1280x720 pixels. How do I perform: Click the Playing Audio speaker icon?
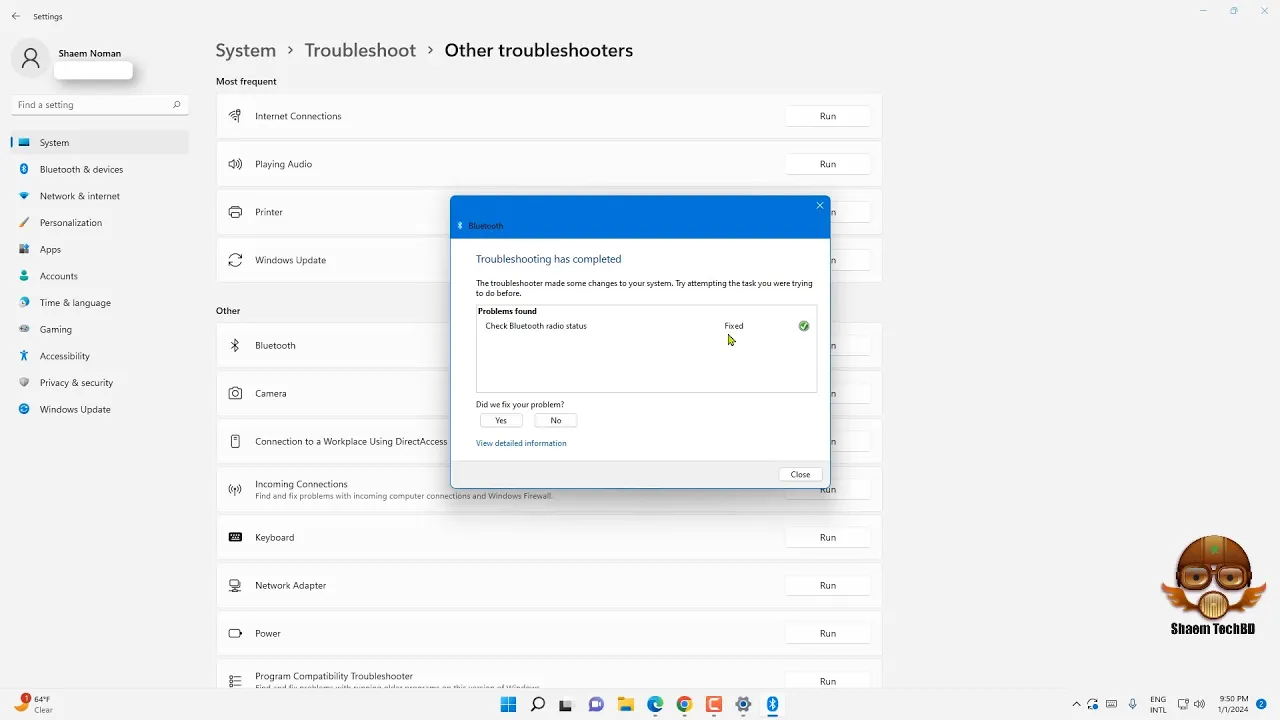[235, 164]
